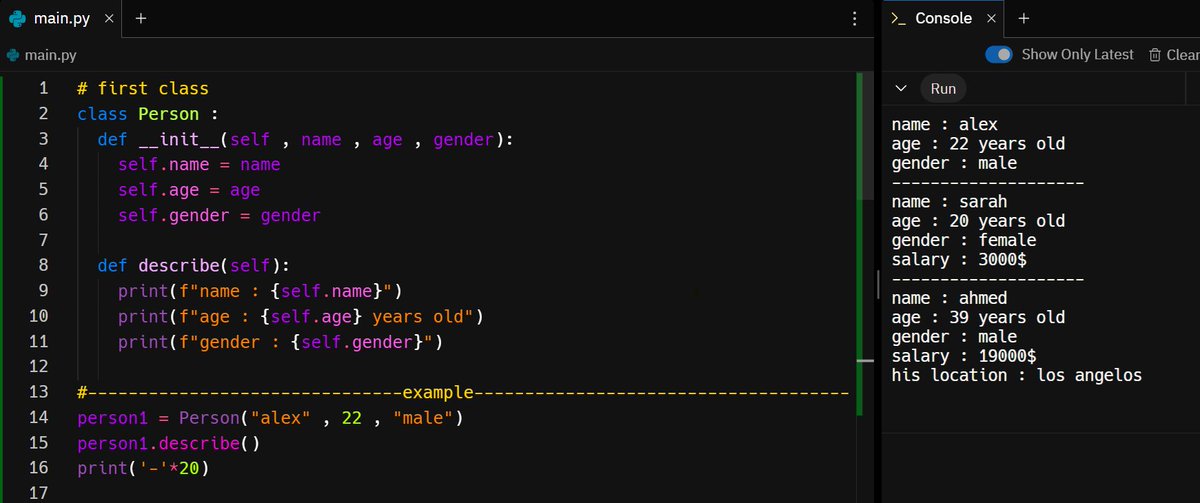Click the print age f-string line

(x=300, y=317)
